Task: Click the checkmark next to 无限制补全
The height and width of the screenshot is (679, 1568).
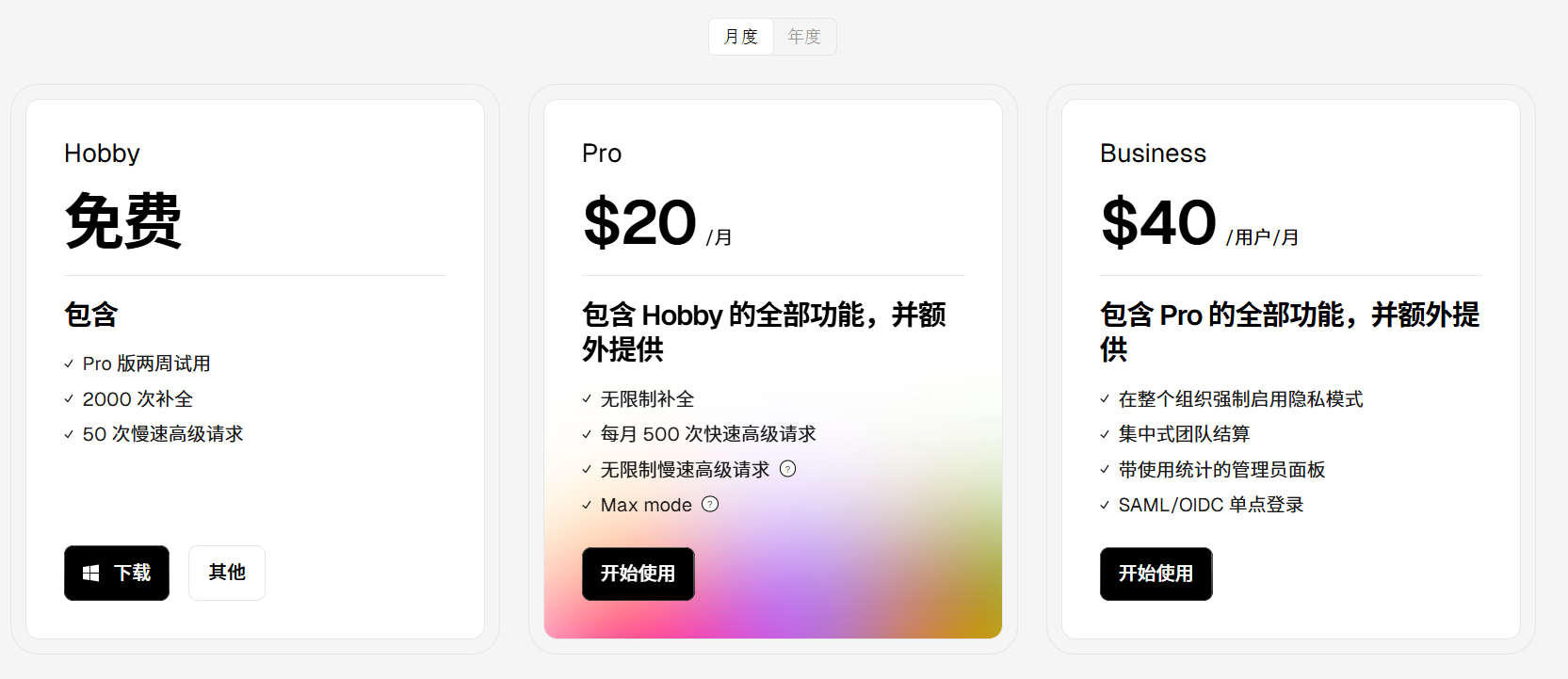Action: click(586, 398)
